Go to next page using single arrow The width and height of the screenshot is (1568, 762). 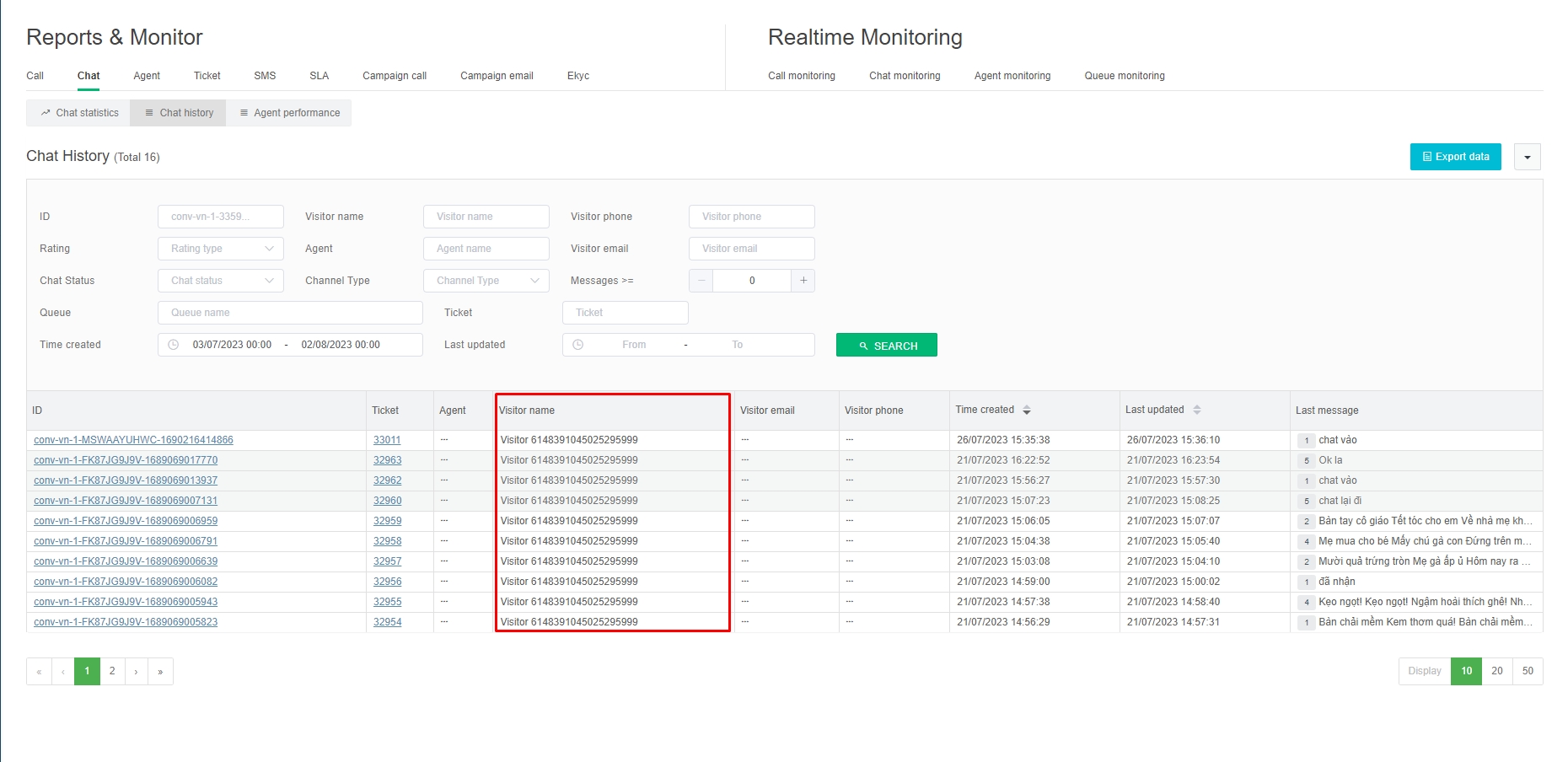tap(136, 672)
